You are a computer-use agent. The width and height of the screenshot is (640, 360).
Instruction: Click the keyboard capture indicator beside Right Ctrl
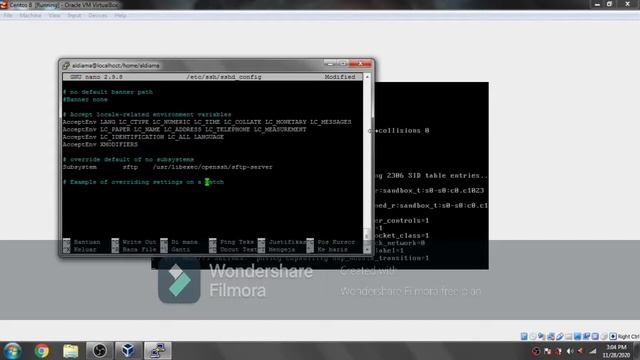[x=613, y=336]
